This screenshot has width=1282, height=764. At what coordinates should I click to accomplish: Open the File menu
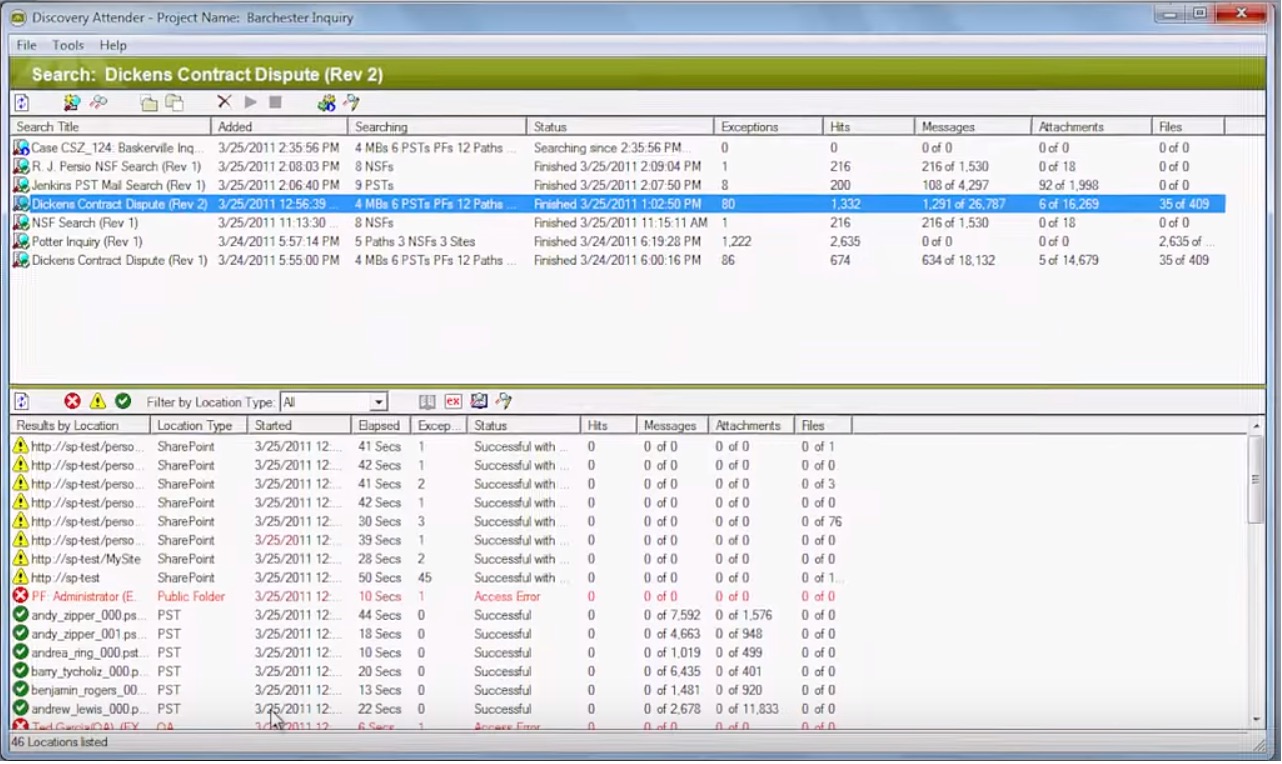click(26, 45)
